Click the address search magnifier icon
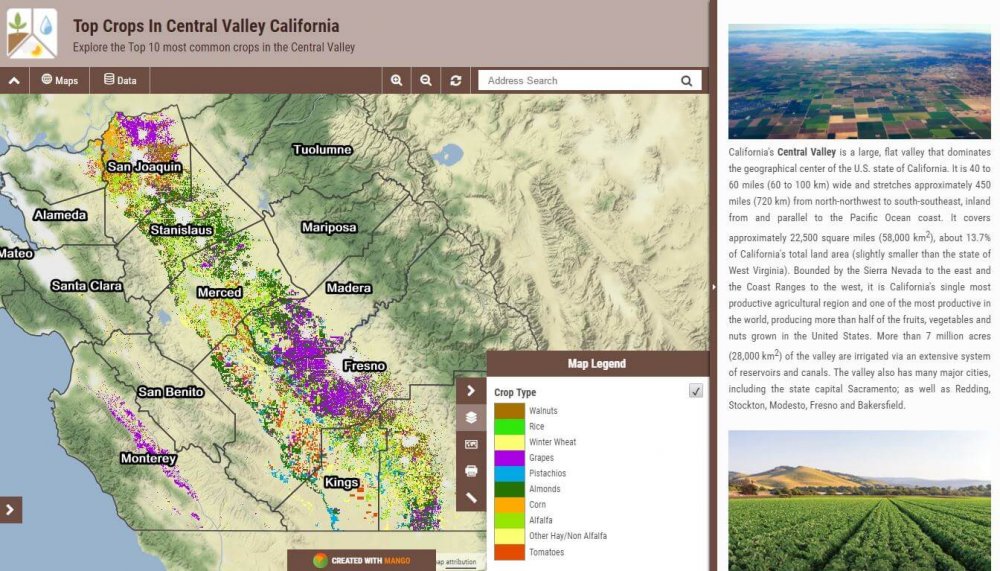The height and width of the screenshot is (571, 1000). click(686, 81)
